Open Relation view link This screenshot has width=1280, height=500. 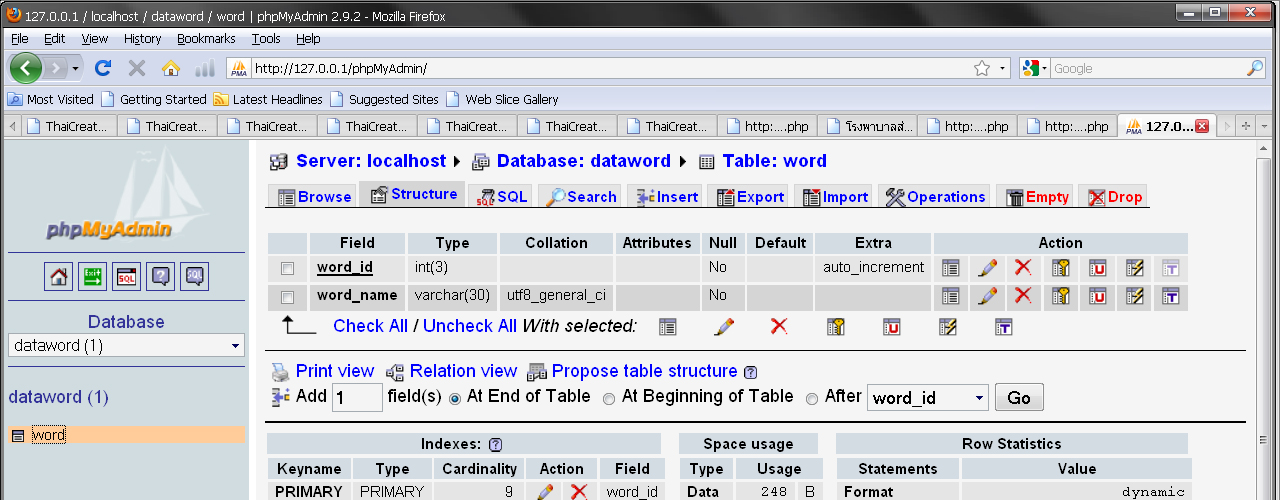(463, 371)
